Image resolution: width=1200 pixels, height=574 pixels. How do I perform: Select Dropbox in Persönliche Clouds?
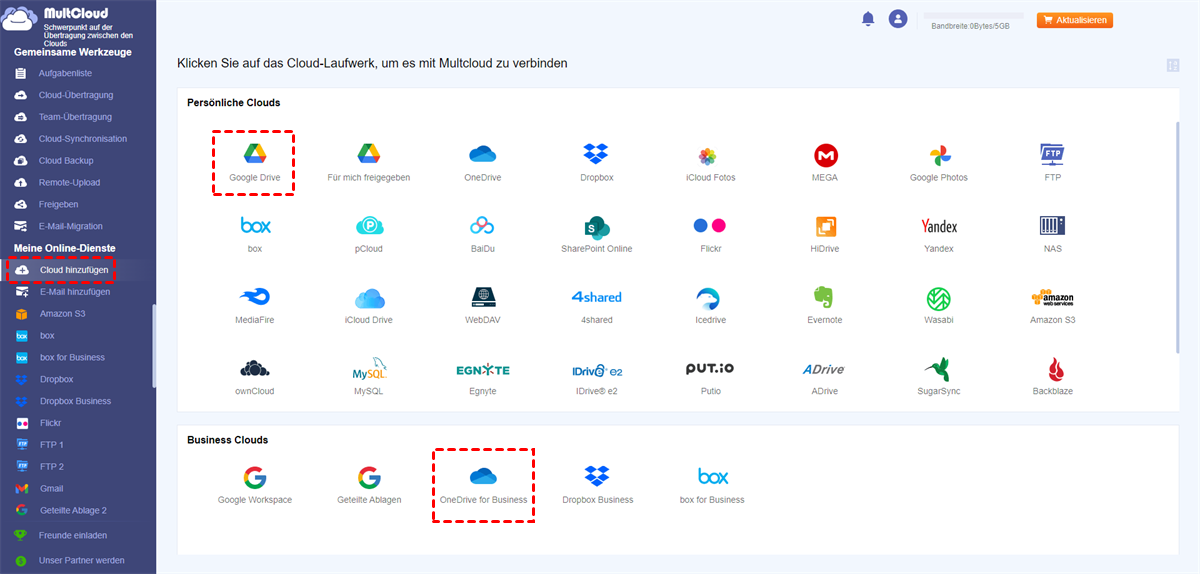tap(596, 154)
